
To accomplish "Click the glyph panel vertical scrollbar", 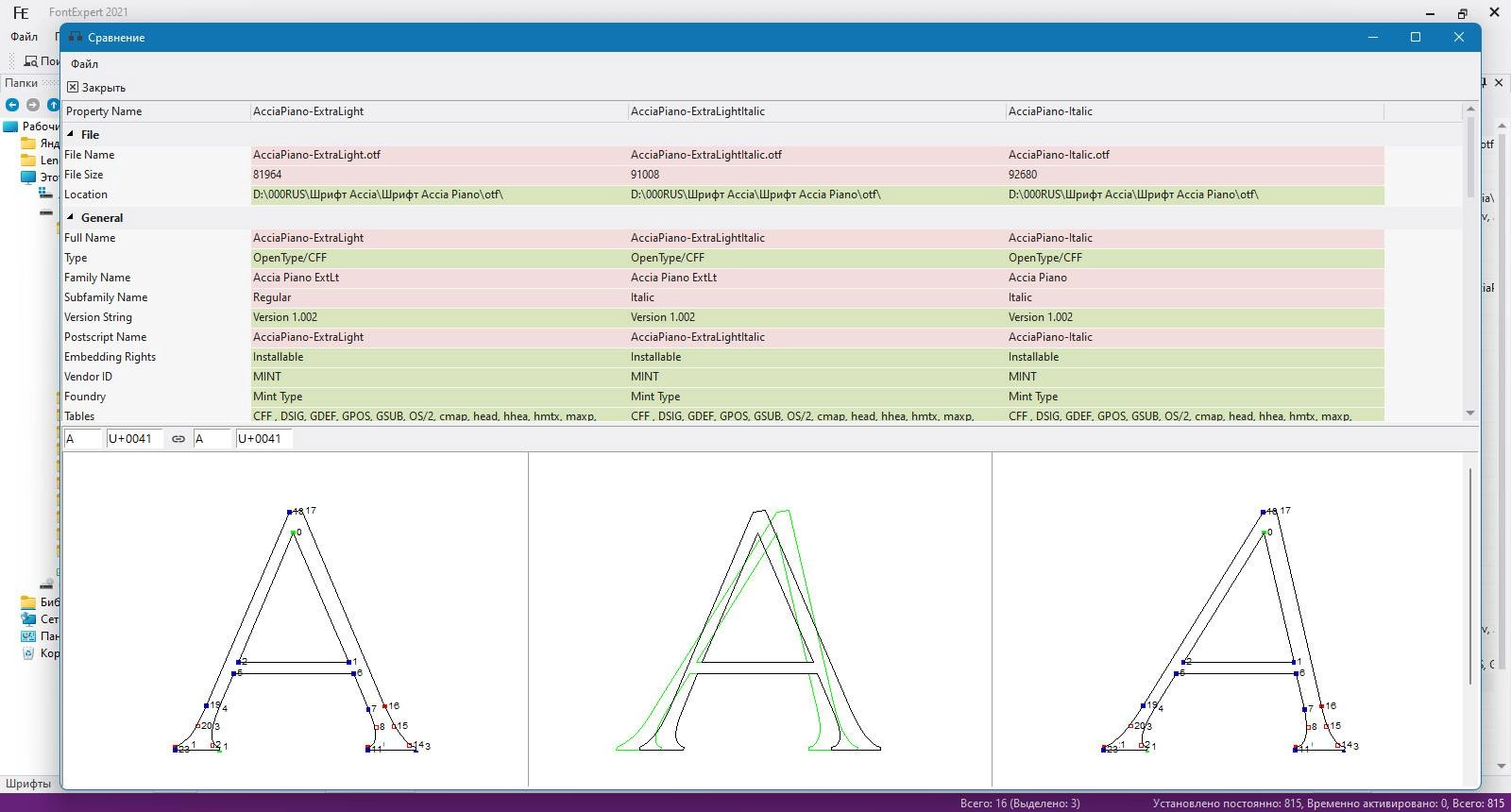I will coord(1470,576).
